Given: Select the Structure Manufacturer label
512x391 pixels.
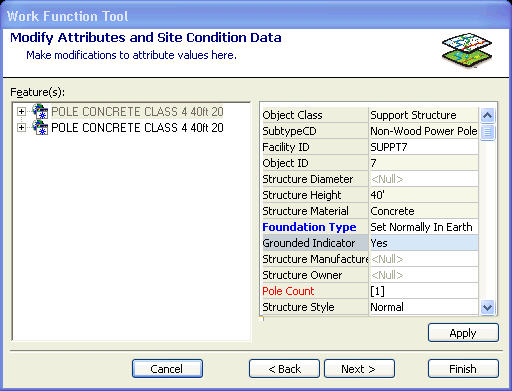Looking at the screenshot, I should pos(315,259).
